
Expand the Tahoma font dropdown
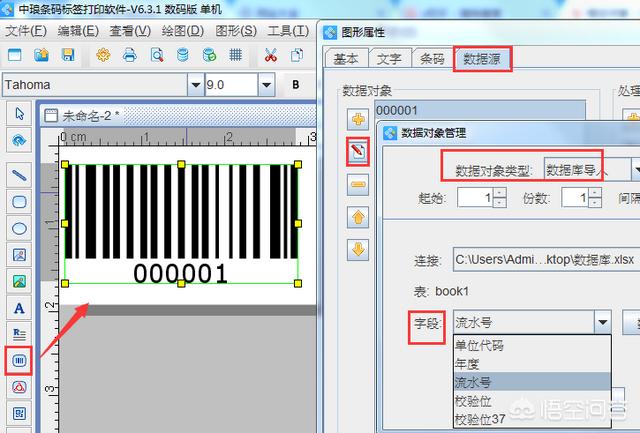pyautogui.click(x=196, y=85)
